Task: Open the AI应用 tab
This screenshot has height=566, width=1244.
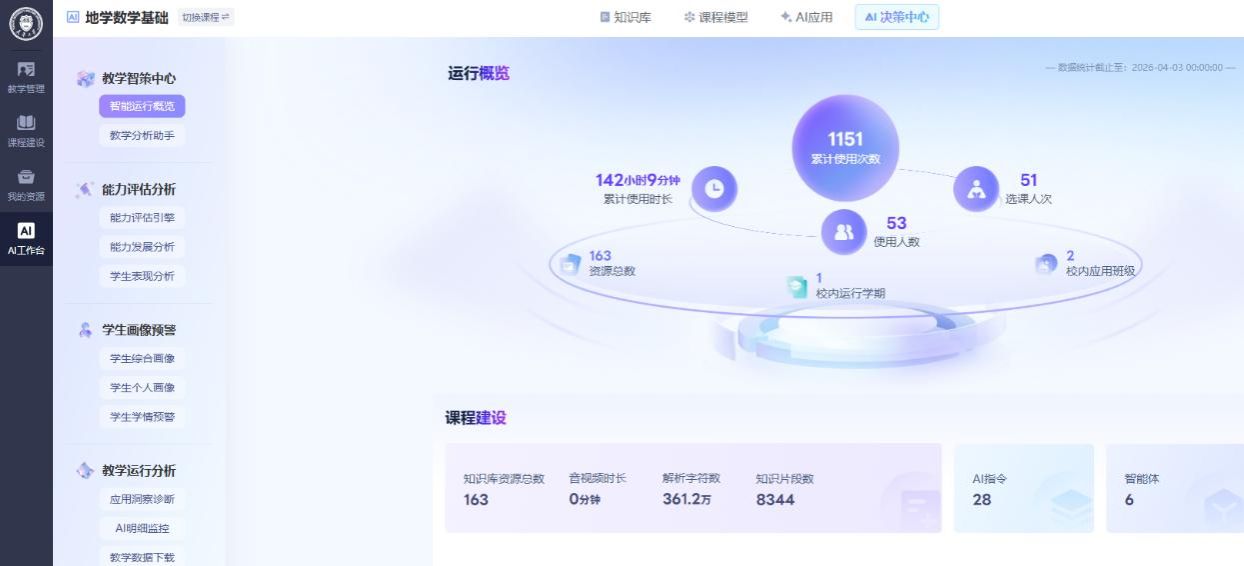Action: coord(806,17)
